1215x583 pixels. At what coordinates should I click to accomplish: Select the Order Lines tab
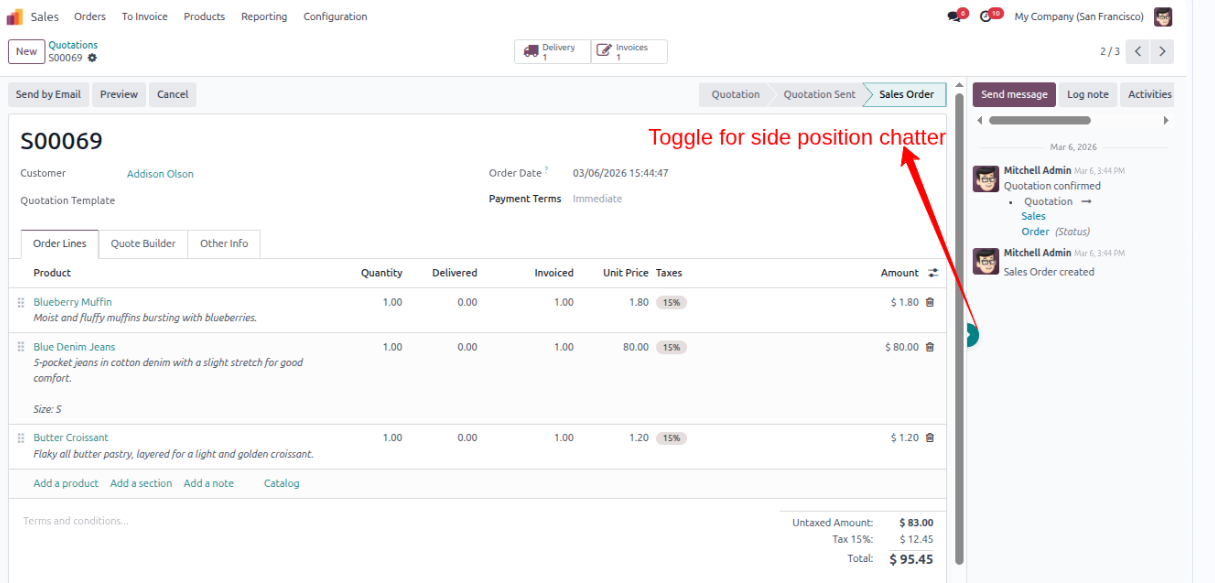point(60,243)
